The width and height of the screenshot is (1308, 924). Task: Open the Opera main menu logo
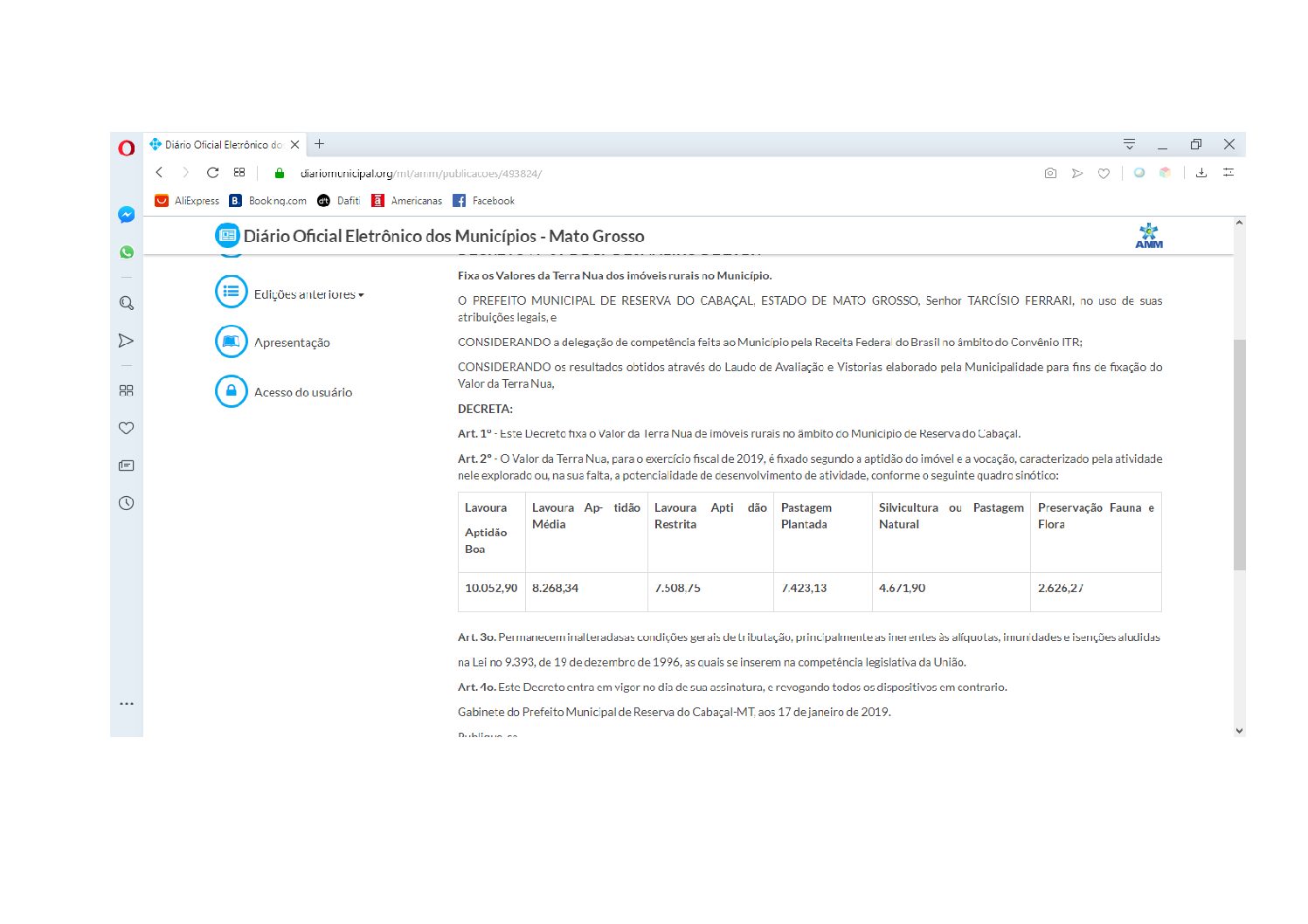click(127, 148)
